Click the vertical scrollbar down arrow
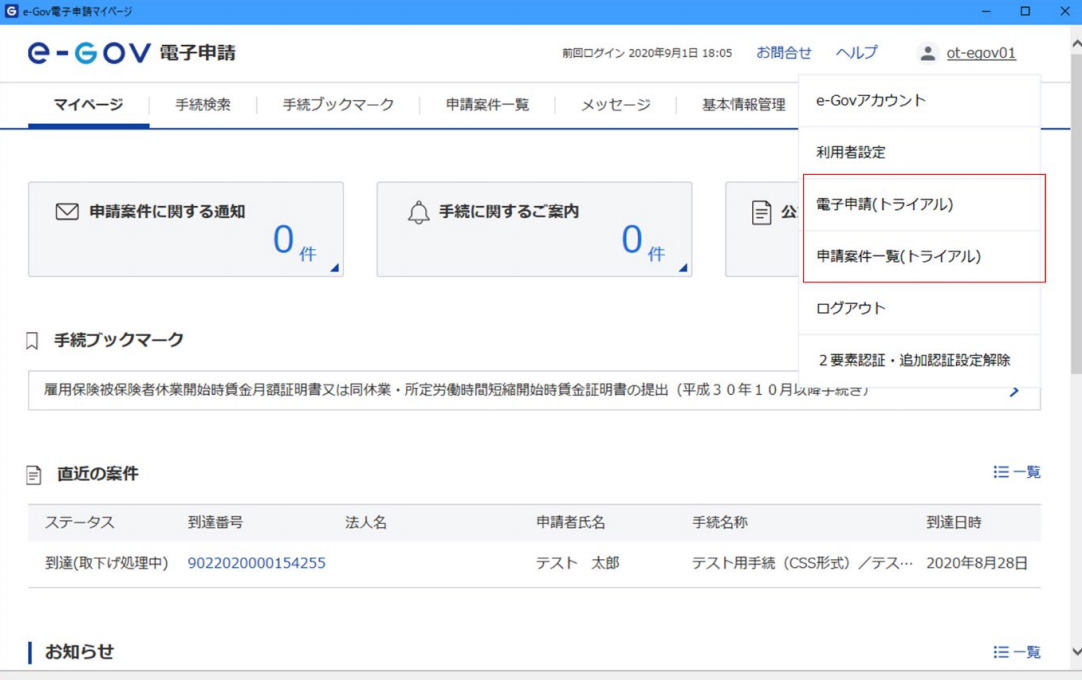Image resolution: width=1082 pixels, height=680 pixels. pyautogui.click(x=1076, y=651)
